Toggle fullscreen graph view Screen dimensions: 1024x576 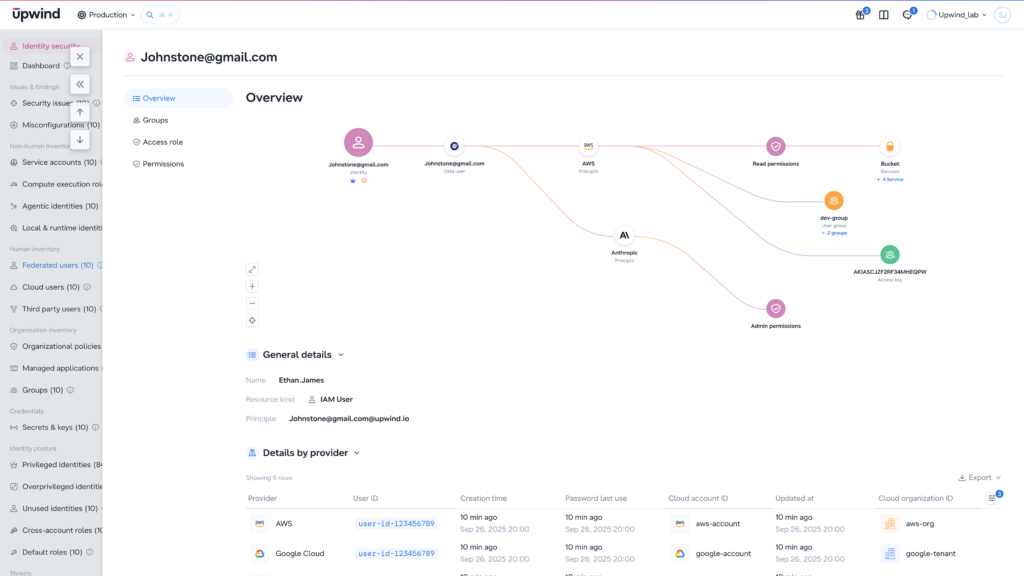point(252,270)
